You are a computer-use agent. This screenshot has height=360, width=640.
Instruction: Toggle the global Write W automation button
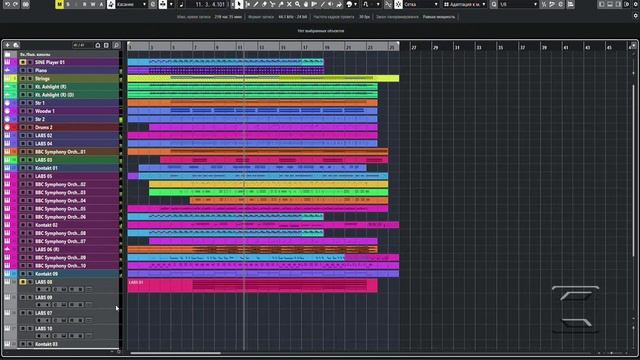pyautogui.click(x=93, y=4)
